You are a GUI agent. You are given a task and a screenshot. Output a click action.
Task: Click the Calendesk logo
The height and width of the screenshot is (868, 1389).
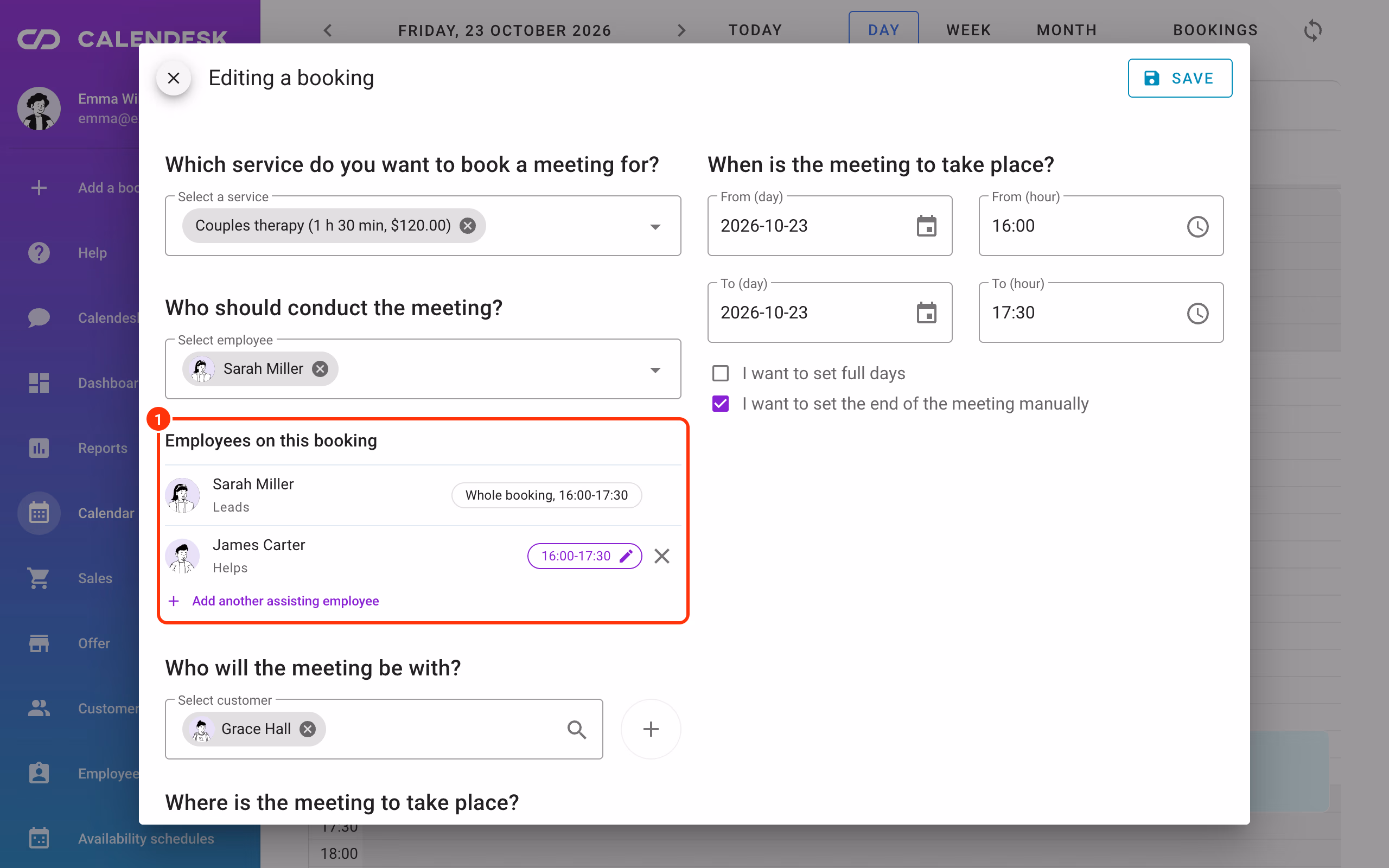[122, 39]
